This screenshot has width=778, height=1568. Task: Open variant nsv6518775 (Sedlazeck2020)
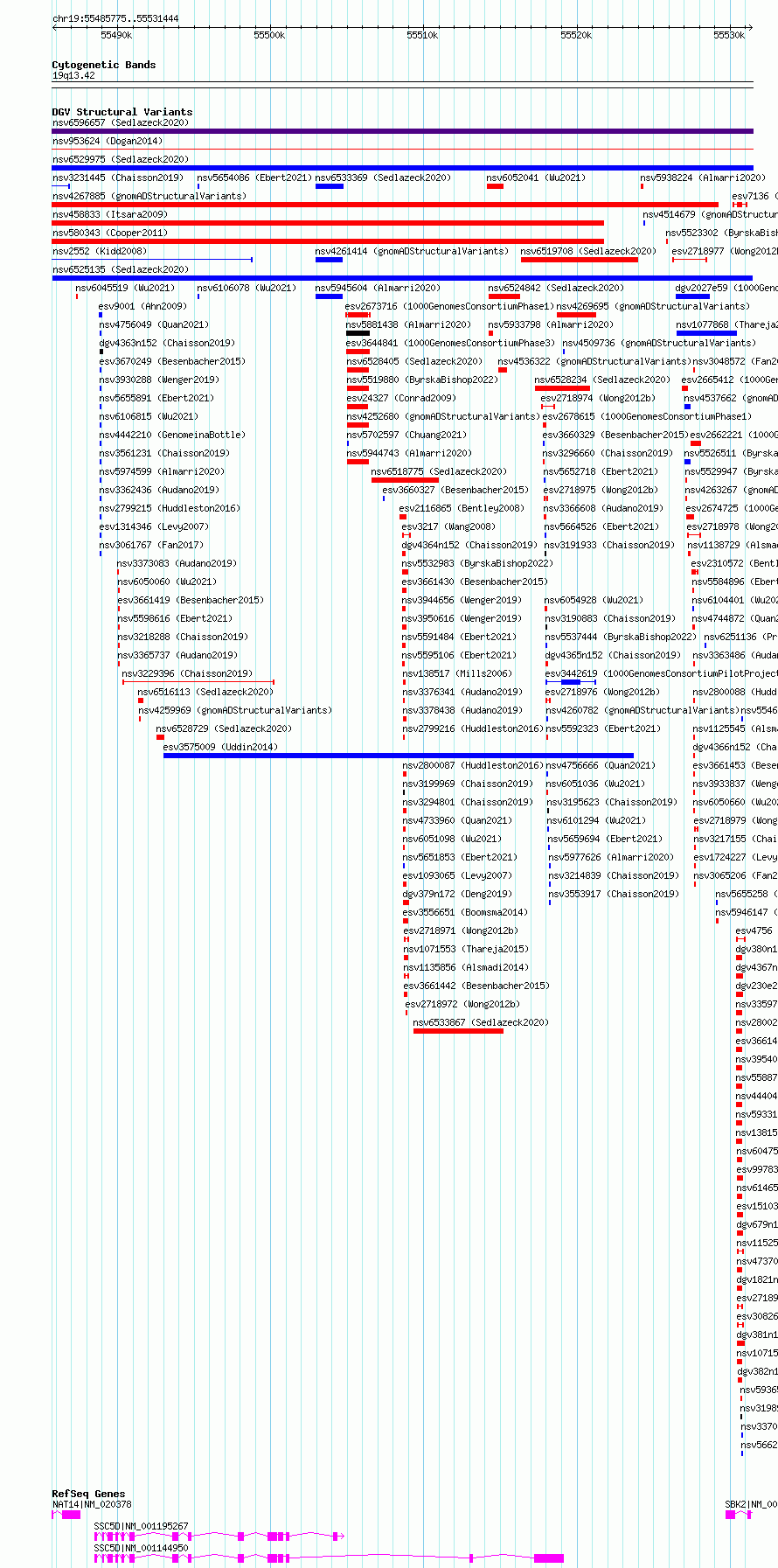click(x=439, y=471)
